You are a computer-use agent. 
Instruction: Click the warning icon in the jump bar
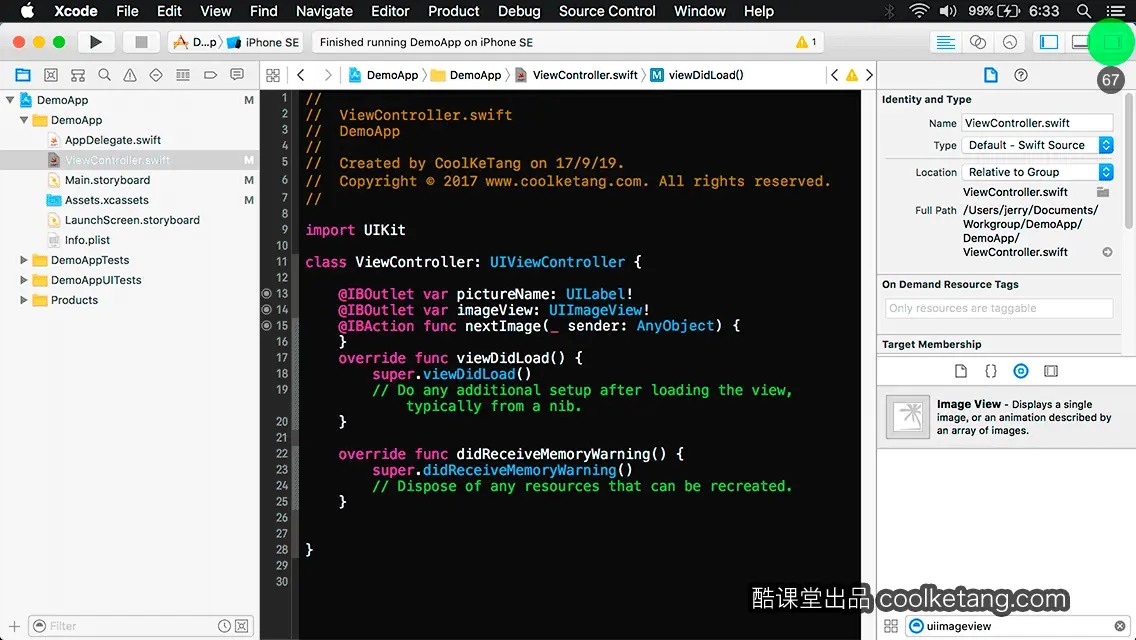tap(852, 75)
